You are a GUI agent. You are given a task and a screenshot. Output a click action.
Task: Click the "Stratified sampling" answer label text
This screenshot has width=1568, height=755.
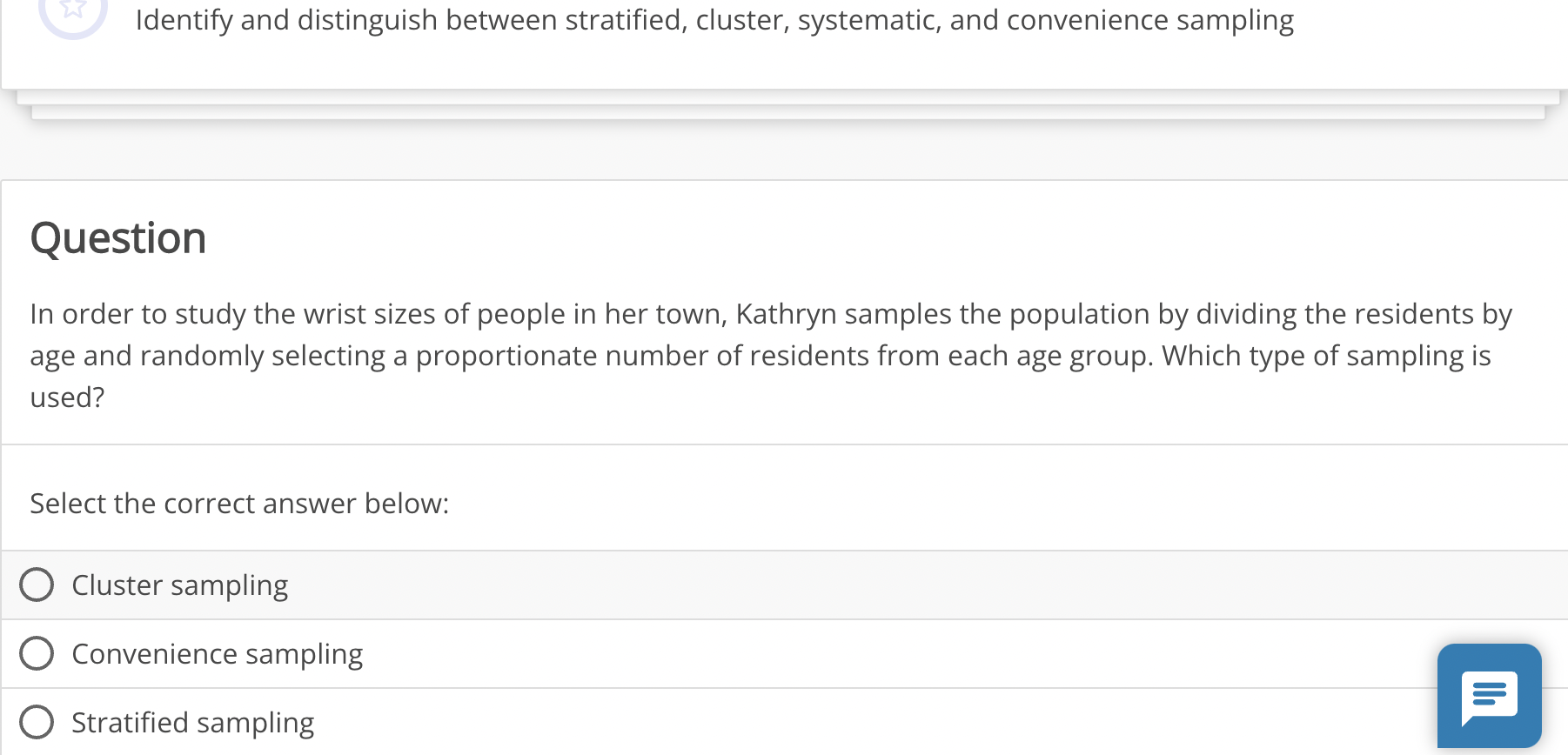pyautogui.click(x=192, y=723)
